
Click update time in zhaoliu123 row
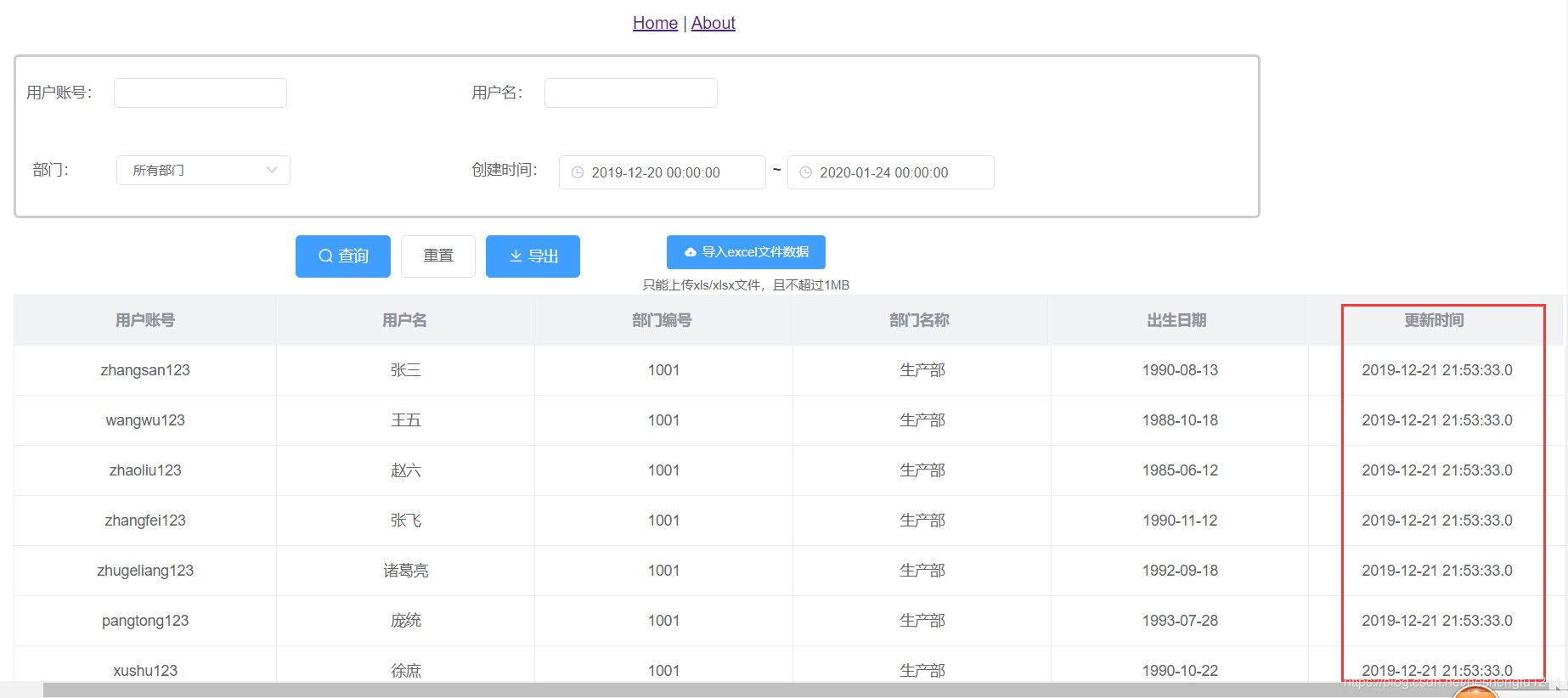tap(1437, 470)
